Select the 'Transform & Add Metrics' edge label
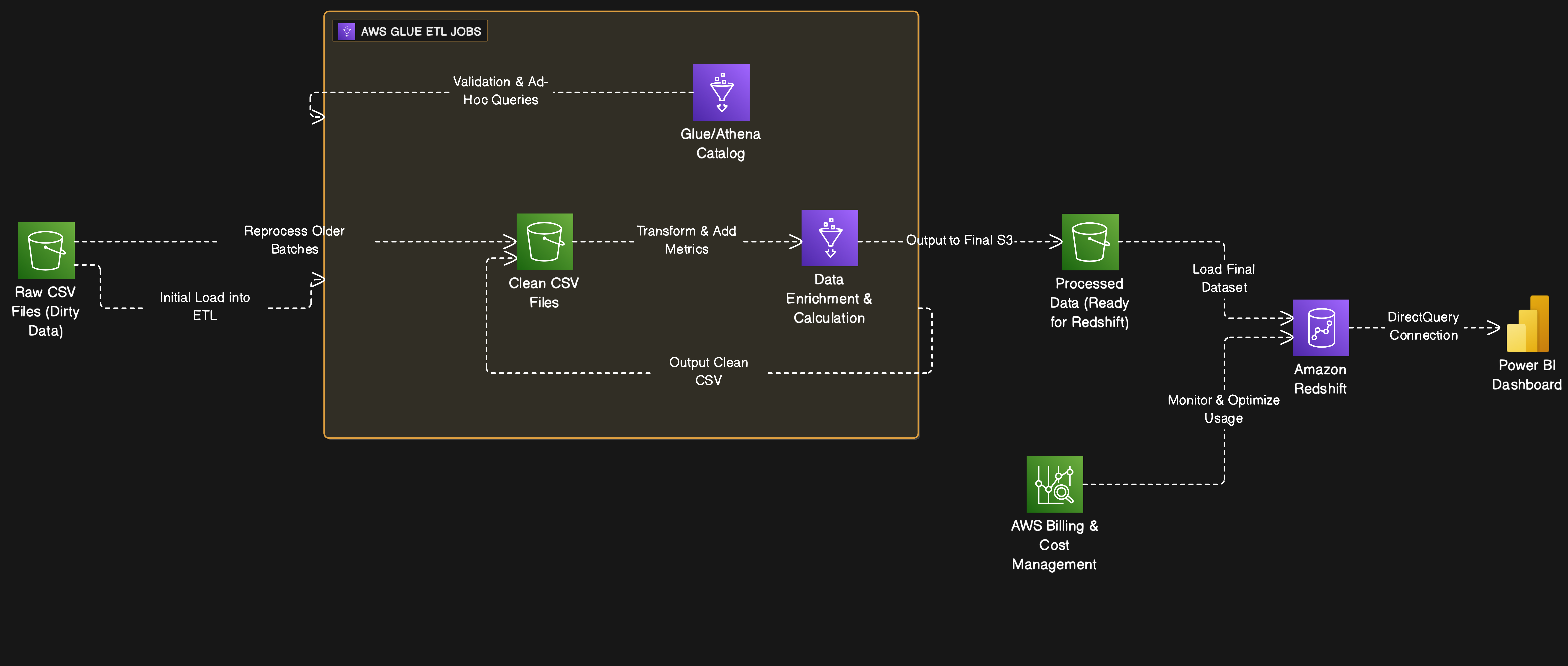Viewport: 1568px width, 666px height. (x=687, y=240)
